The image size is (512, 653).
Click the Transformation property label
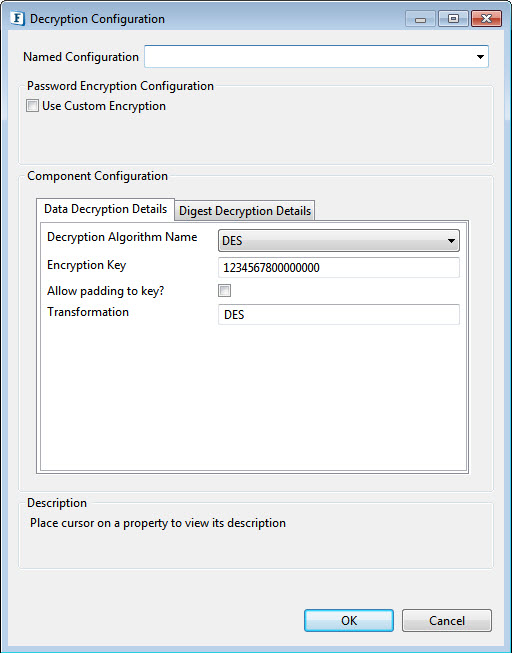tap(88, 312)
